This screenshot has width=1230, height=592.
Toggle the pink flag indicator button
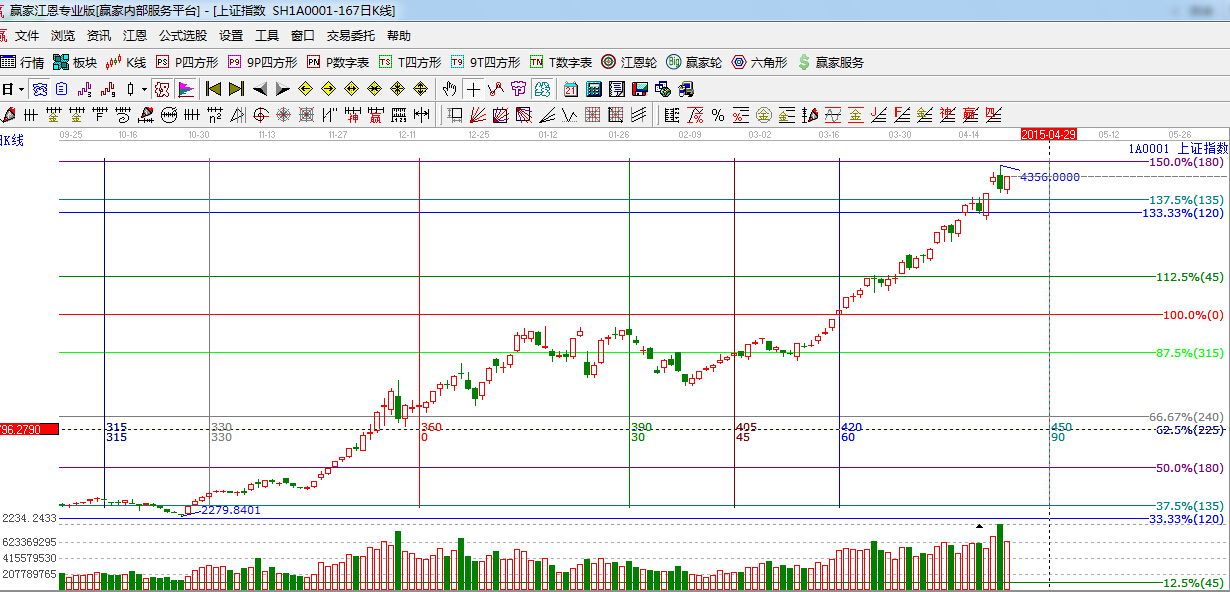[186, 89]
